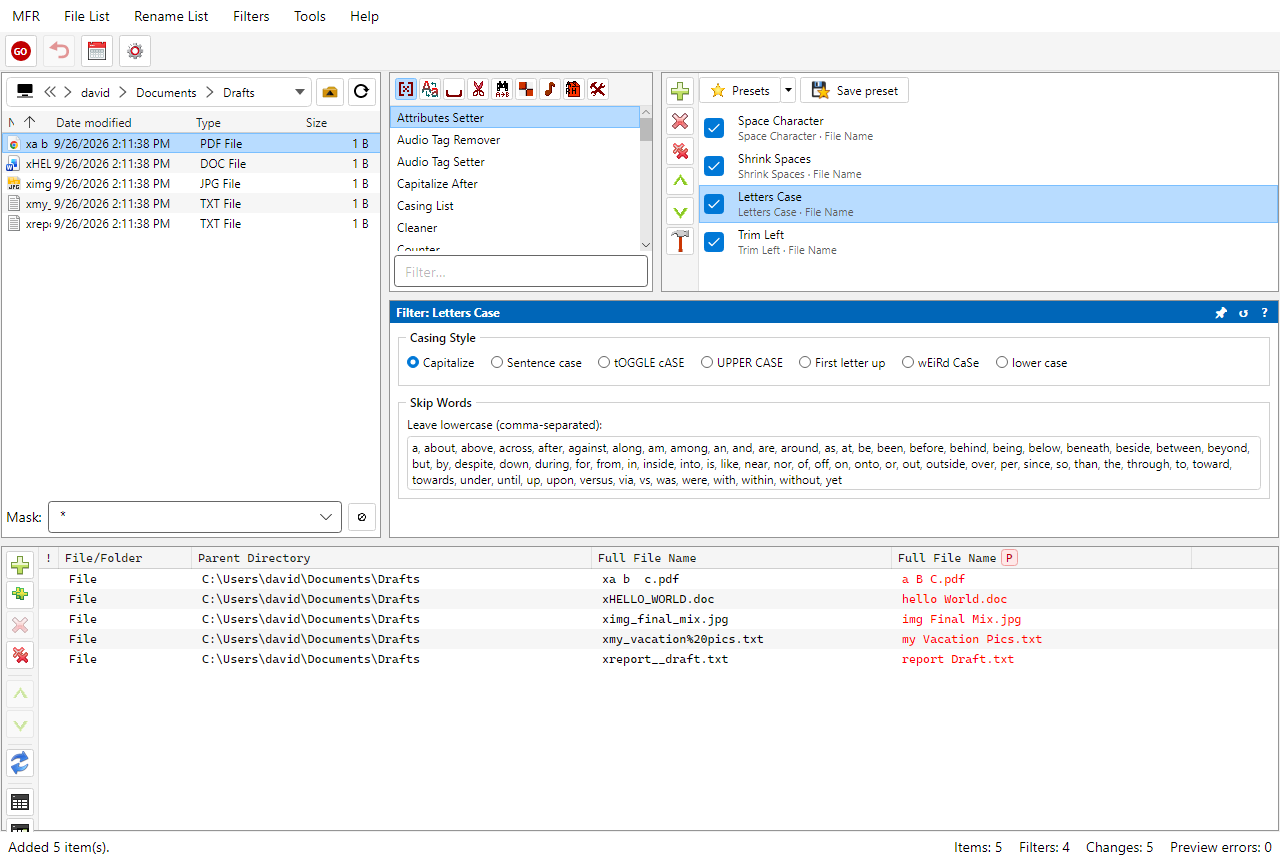Choose the wEiRd CaSe casing style

(940, 363)
